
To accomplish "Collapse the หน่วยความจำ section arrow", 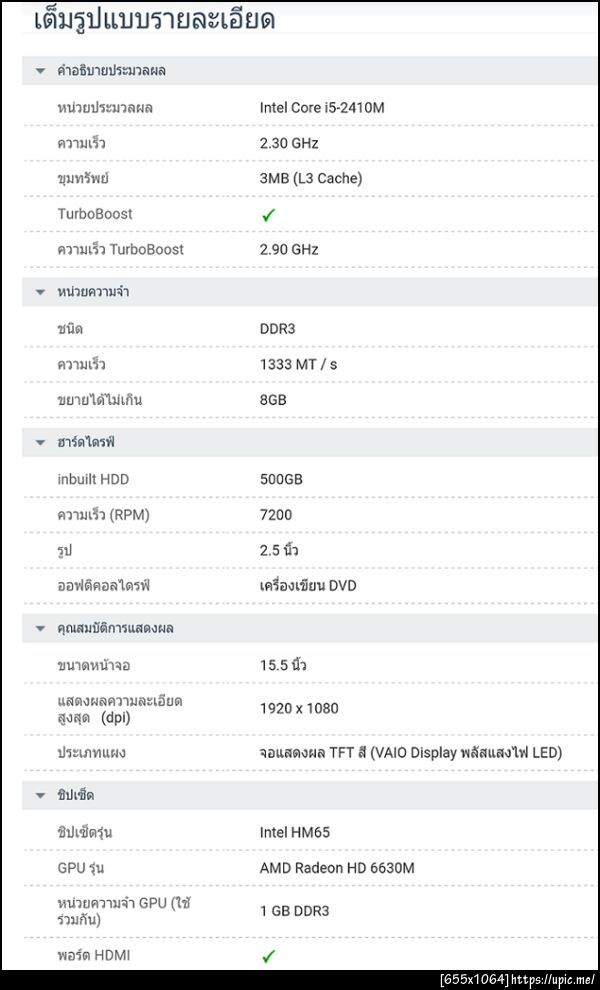I will point(41,292).
